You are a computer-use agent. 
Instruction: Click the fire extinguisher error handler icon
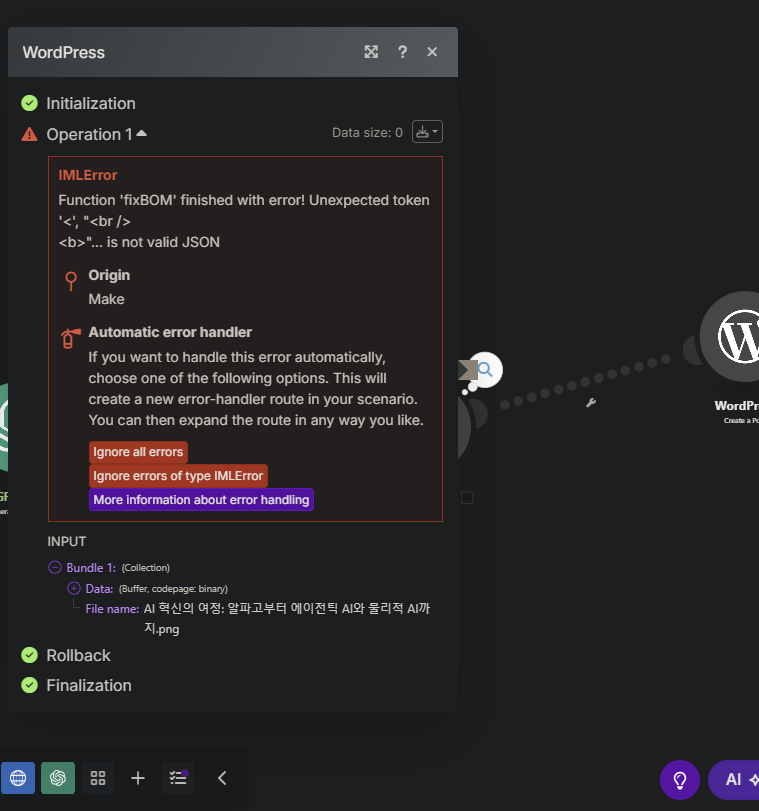[70, 338]
